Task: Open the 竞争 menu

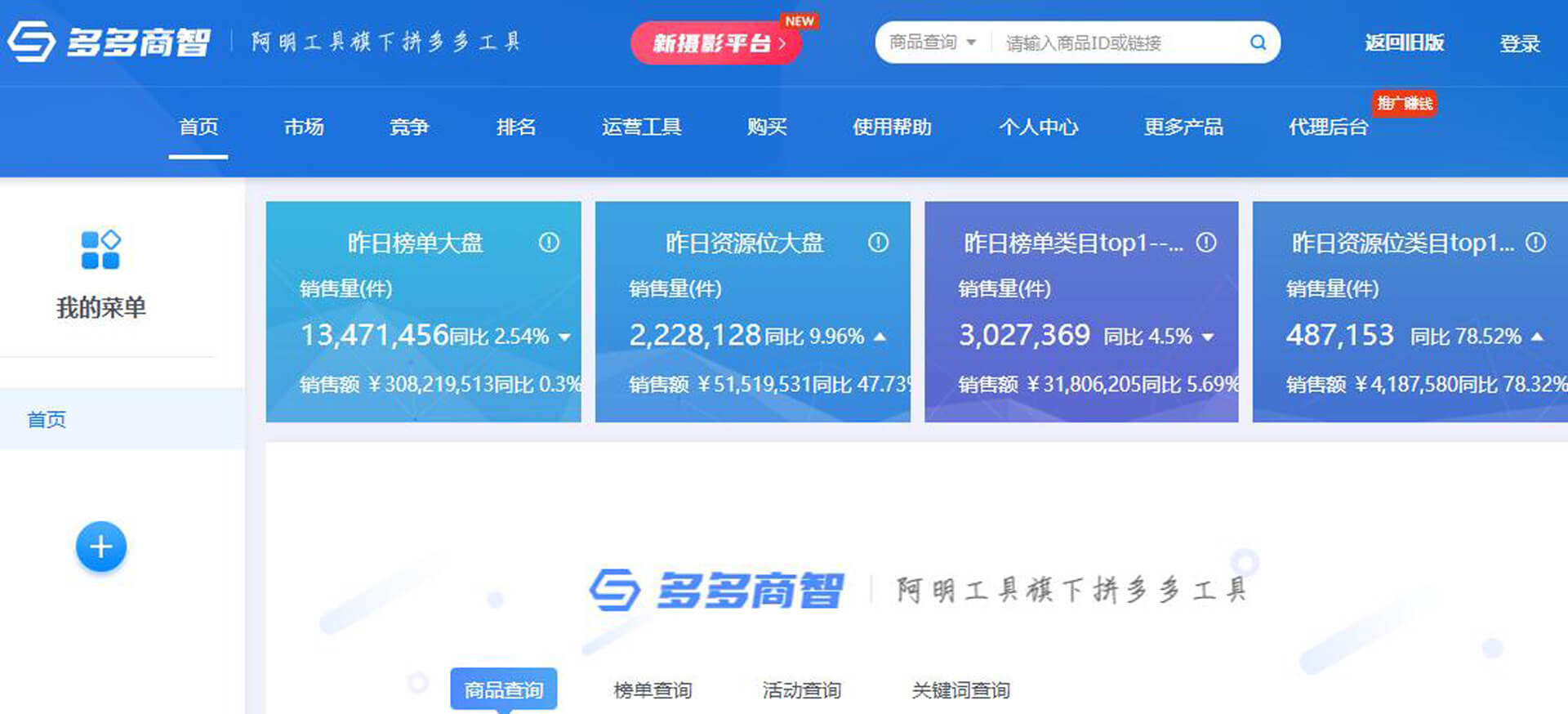Action: click(x=409, y=127)
